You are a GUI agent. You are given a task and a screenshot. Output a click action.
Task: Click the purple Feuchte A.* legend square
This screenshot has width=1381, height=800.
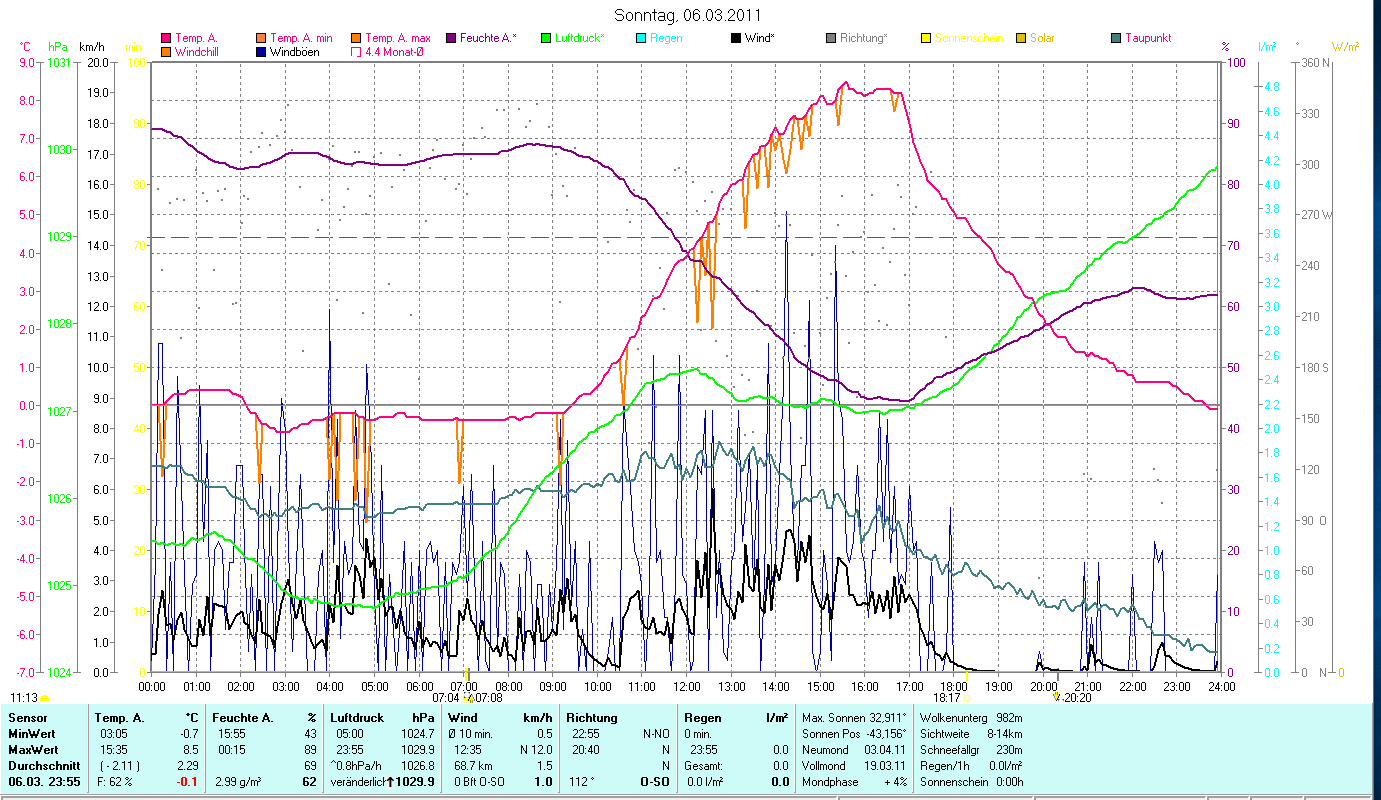coord(451,38)
